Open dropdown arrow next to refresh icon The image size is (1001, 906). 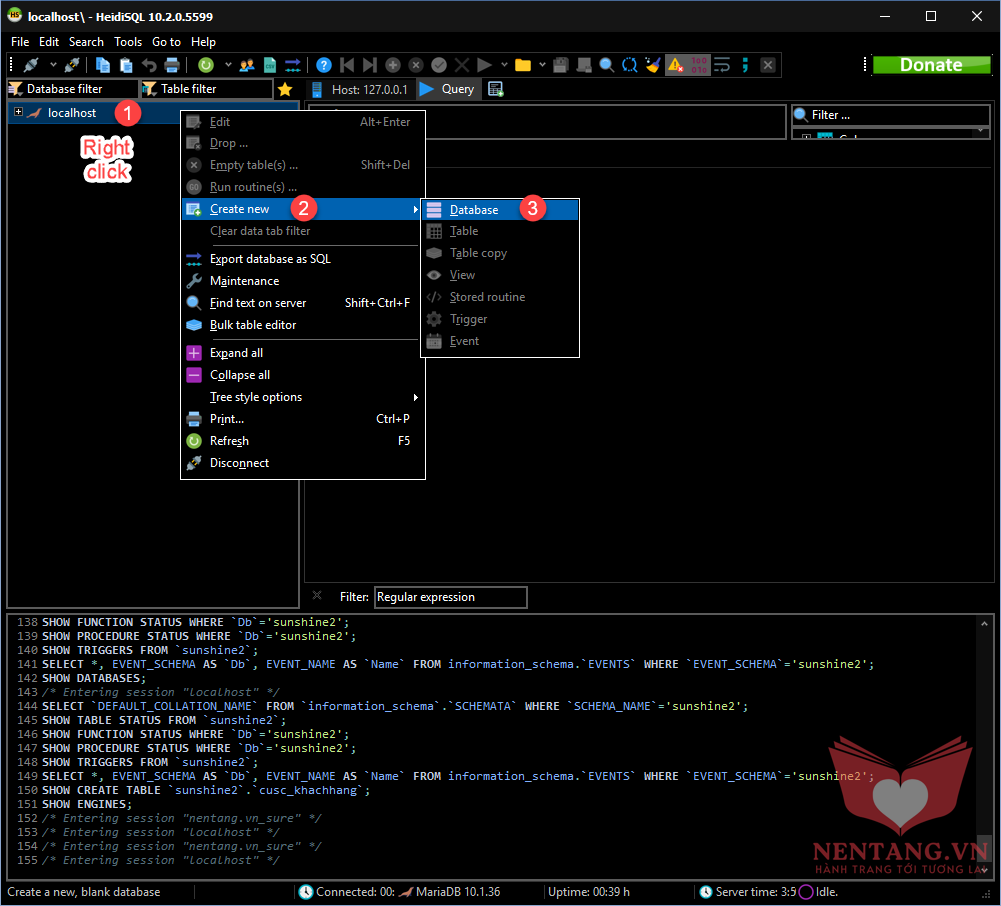pos(227,65)
